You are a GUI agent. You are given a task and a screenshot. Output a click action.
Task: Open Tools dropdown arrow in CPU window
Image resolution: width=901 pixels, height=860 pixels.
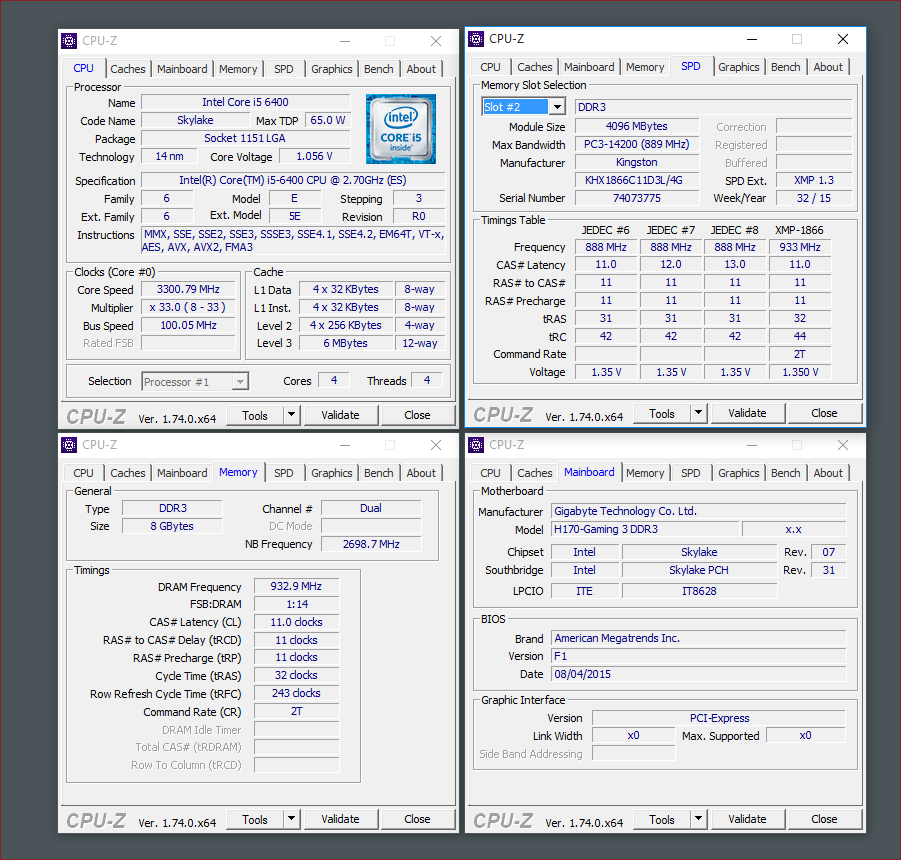[291, 415]
